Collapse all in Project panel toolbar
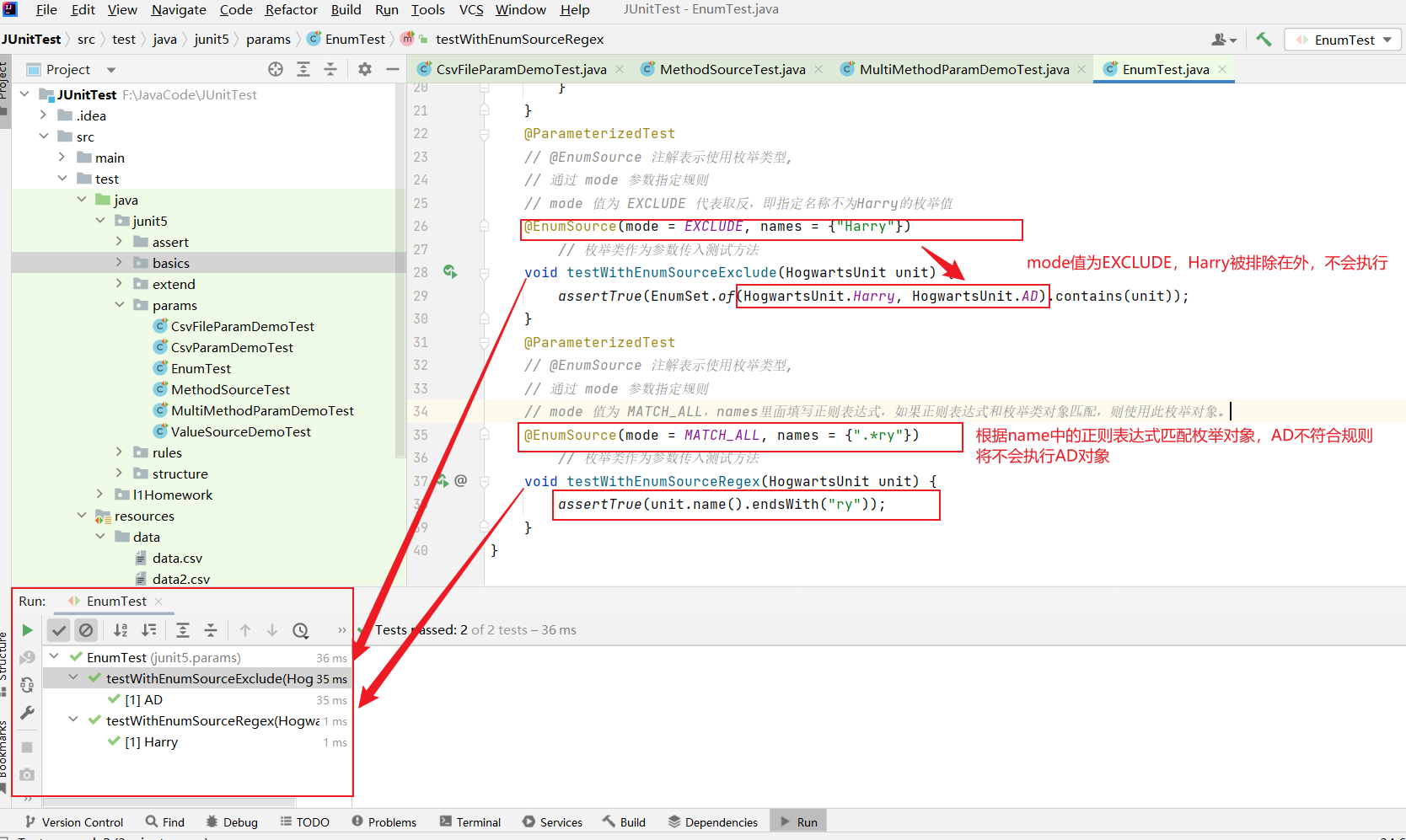The image size is (1406, 840). (330, 70)
